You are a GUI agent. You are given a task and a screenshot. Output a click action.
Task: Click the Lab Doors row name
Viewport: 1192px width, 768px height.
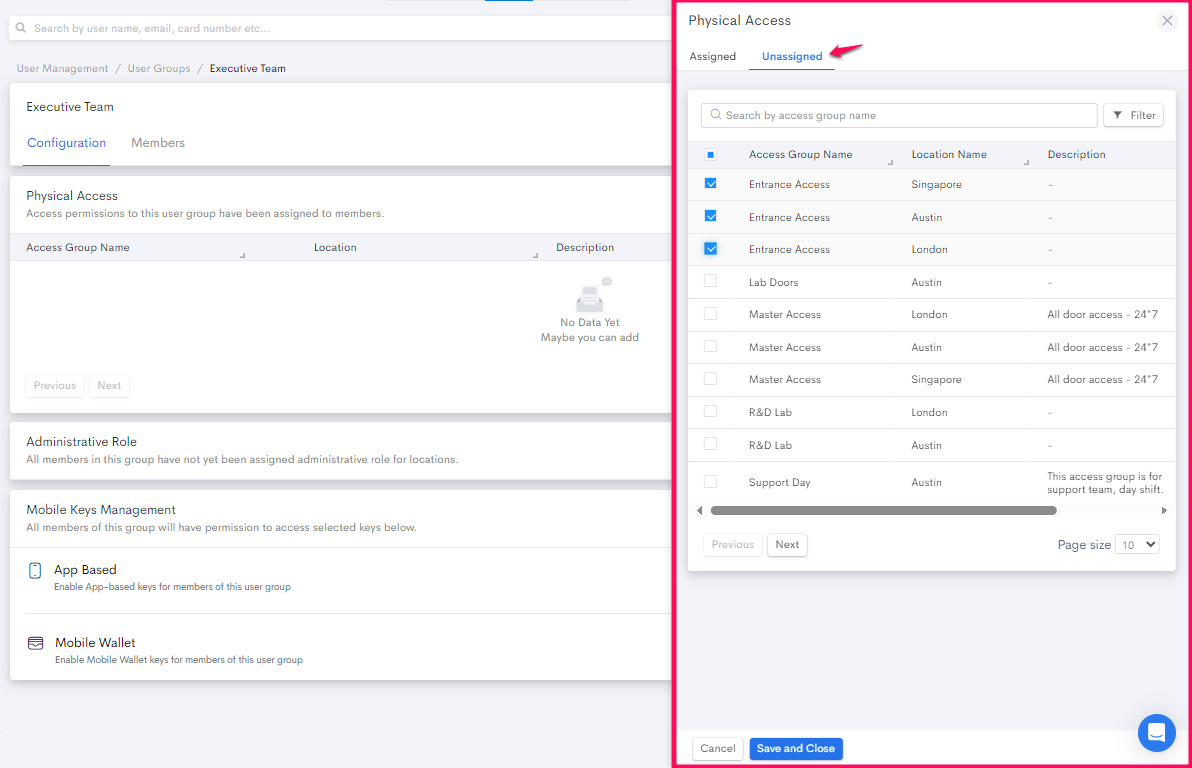[x=773, y=282]
